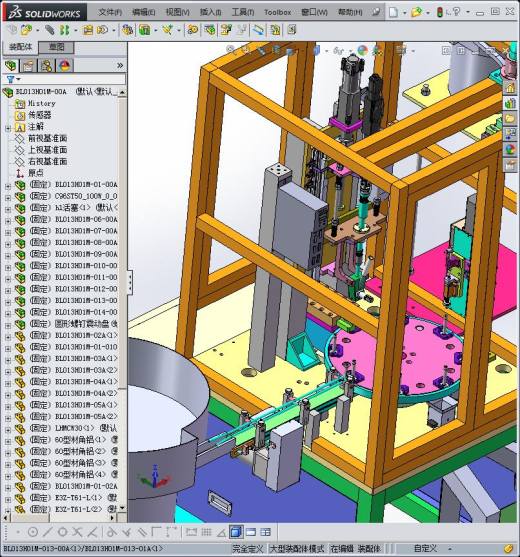This screenshot has height=557, width=520.
Task: Open SolidWorks Resources home icon in task pane
Action: click(510, 87)
